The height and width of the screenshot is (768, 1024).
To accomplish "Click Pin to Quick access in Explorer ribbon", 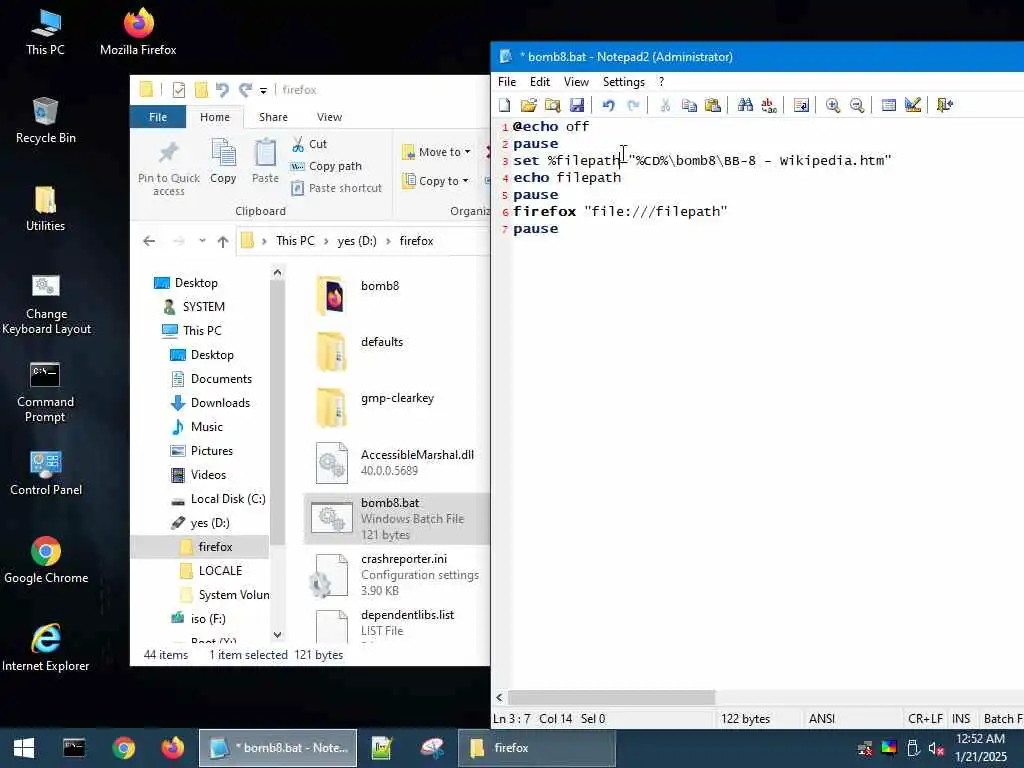I will 168,168.
